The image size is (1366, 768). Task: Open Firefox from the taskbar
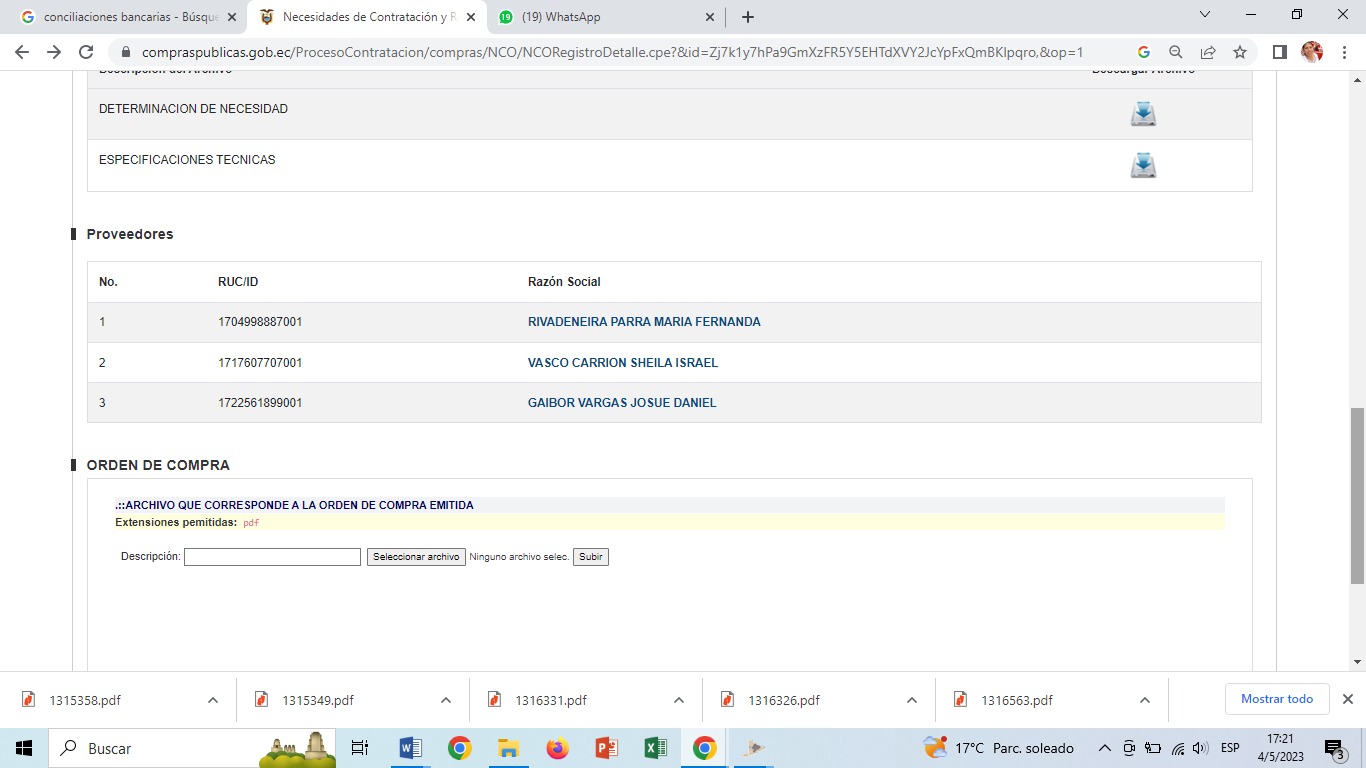point(557,748)
